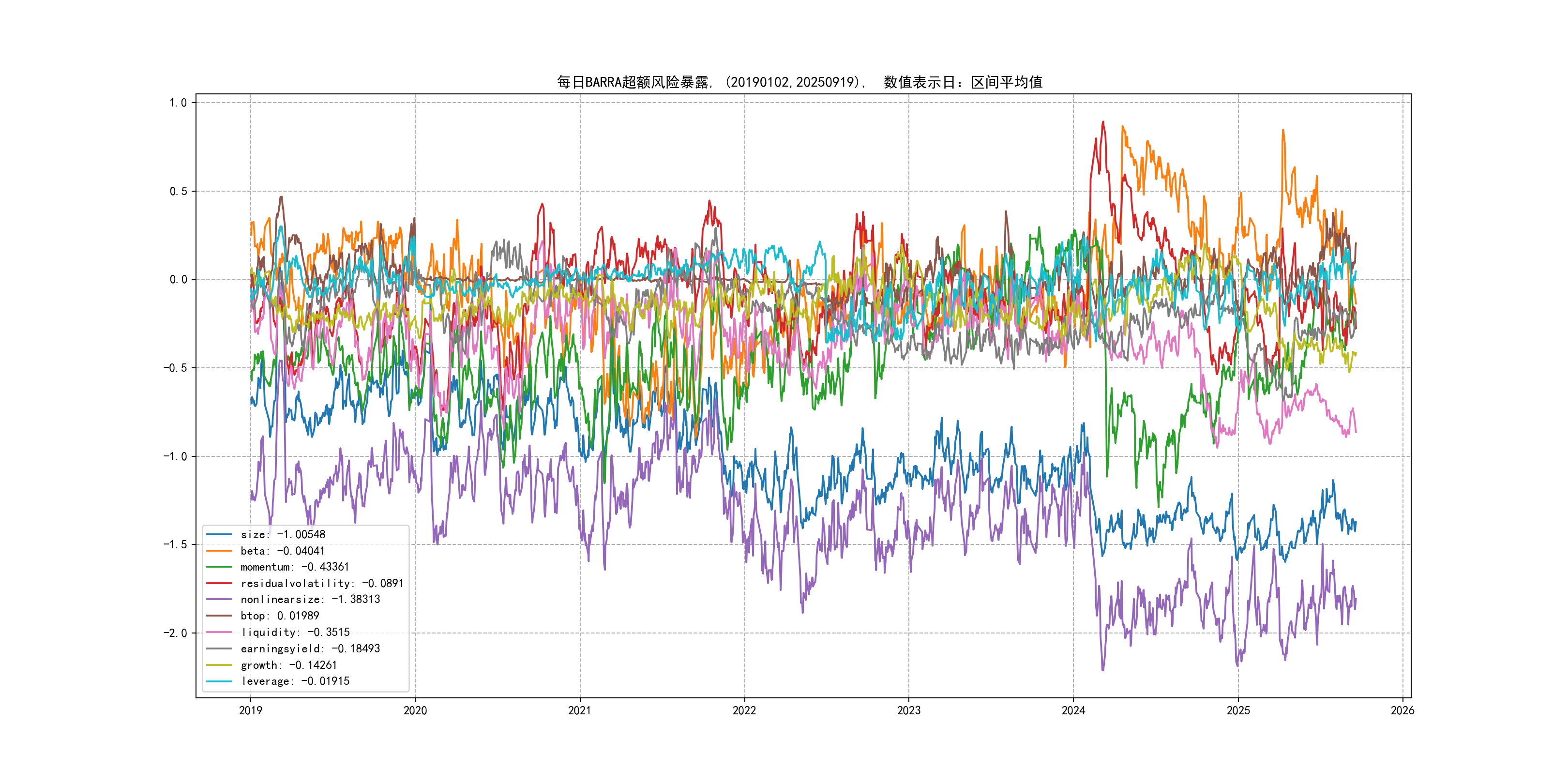1568x784 pixels.
Task: Click the 2026 x-axis tick label
Action: (x=1402, y=710)
